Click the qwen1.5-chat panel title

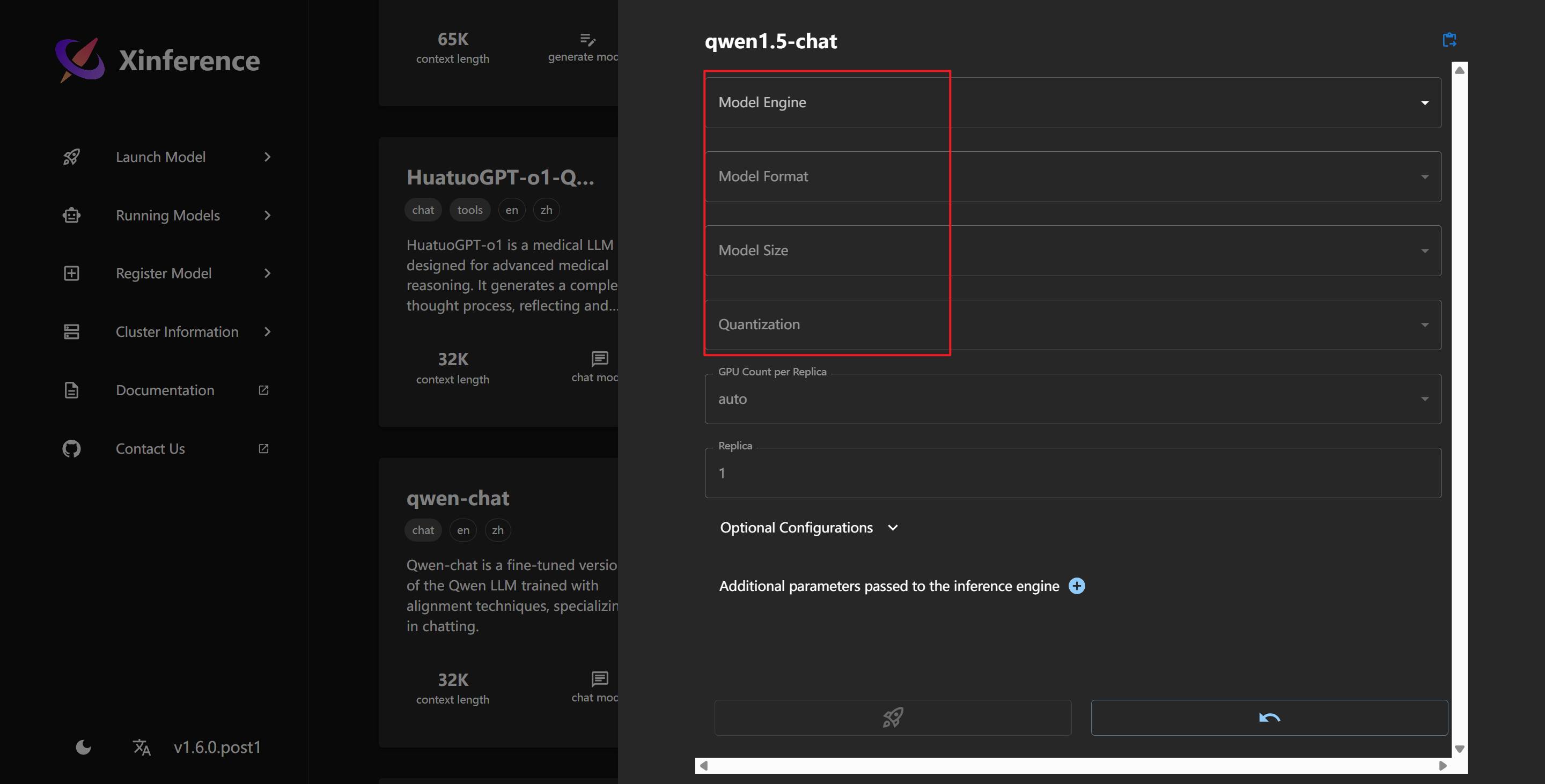click(771, 41)
